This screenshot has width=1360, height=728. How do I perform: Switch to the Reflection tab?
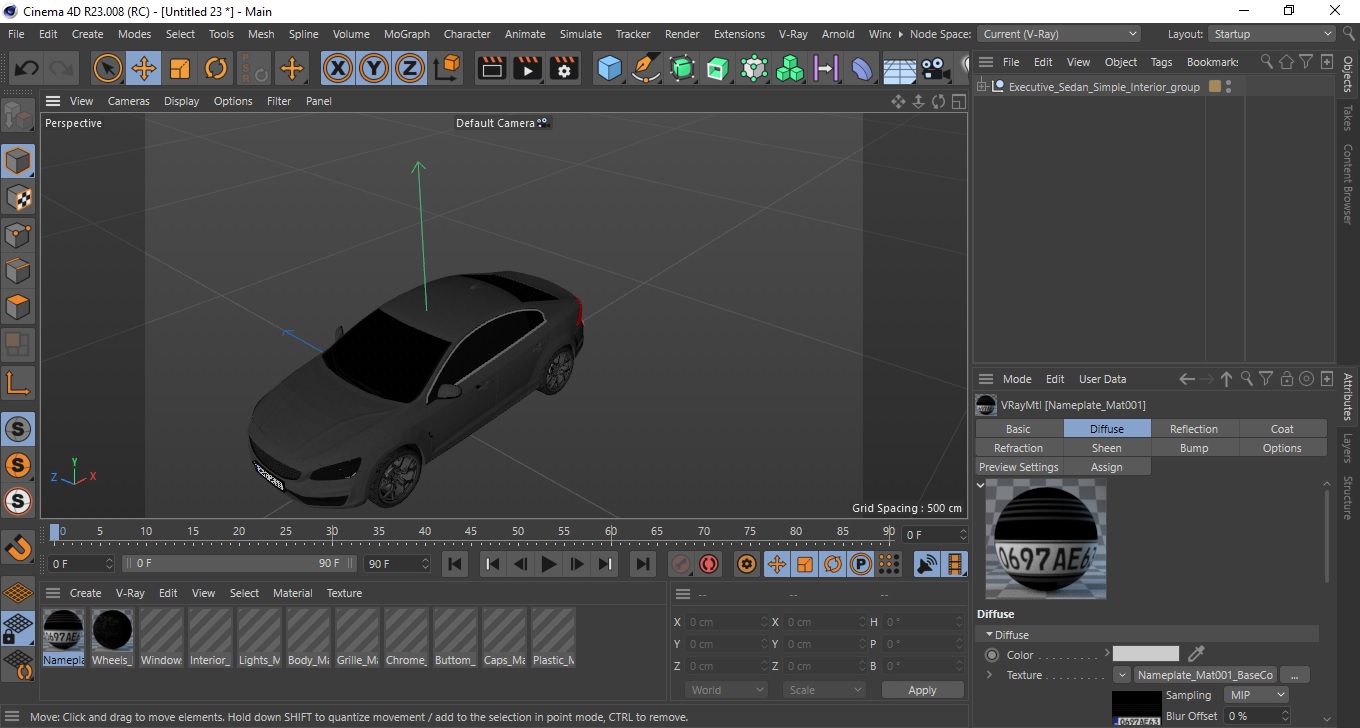click(1194, 429)
